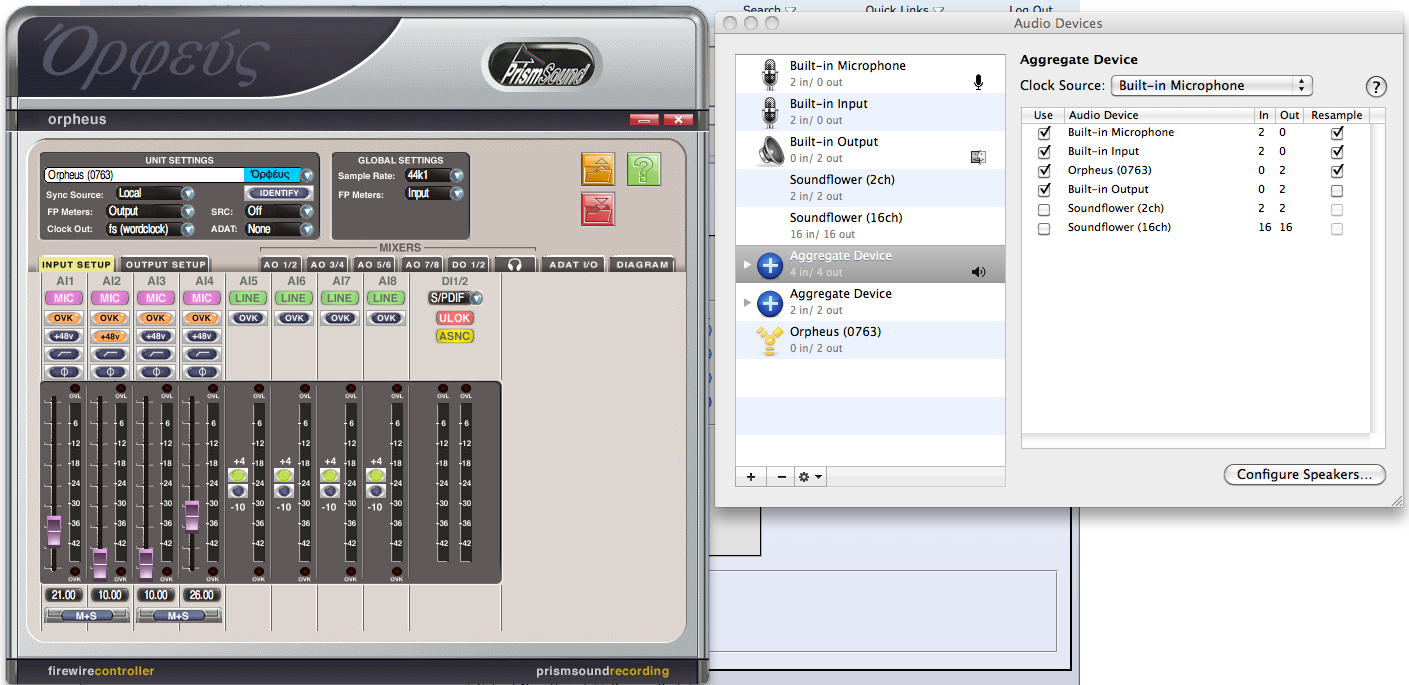Click Configure Speakers button
The height and width of the screenshot is (685, 1409).
1305,475
